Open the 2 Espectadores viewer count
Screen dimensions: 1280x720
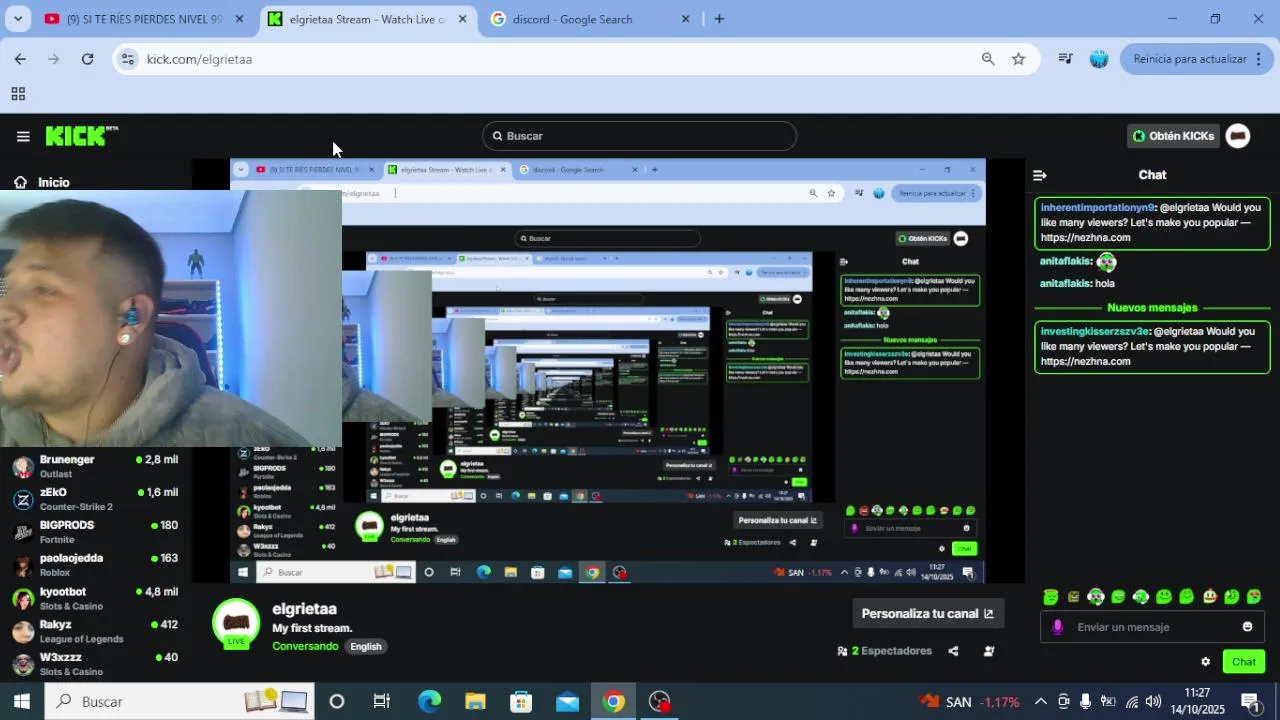(884, 651)
